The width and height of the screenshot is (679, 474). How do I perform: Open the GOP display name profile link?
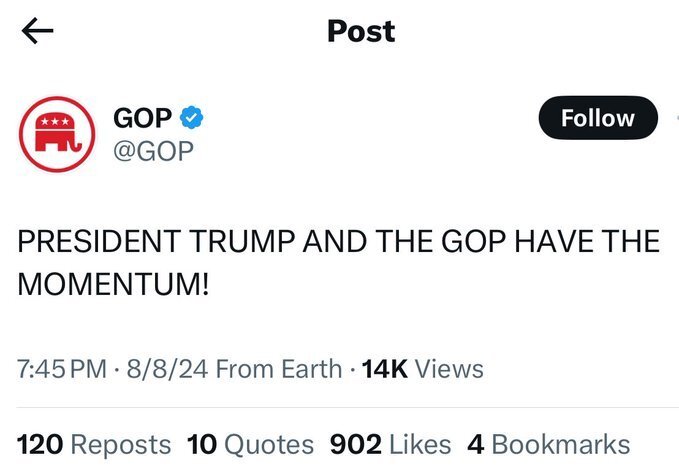[x=142, y=118]
